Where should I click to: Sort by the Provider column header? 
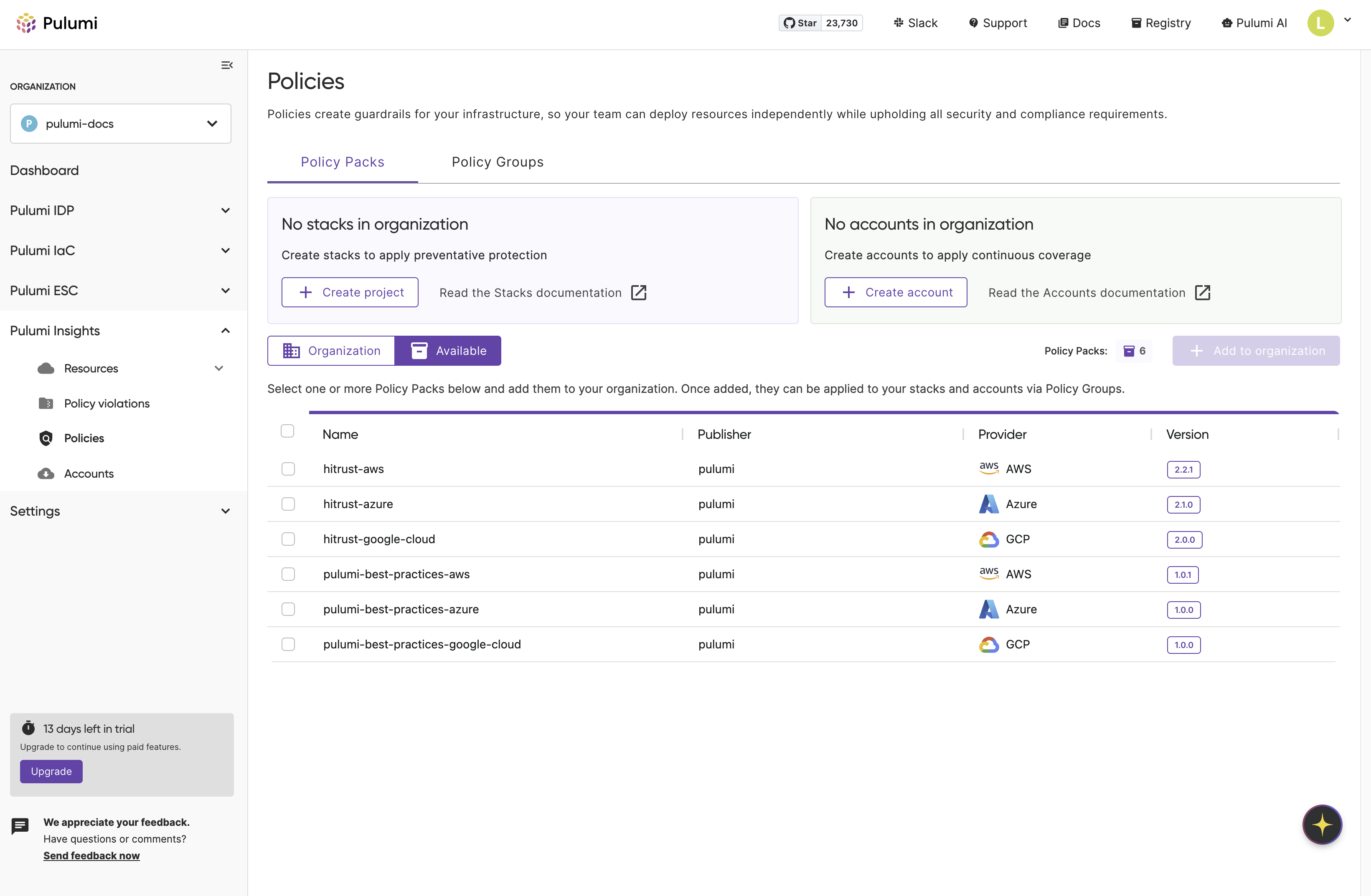tap(1002, 434)
